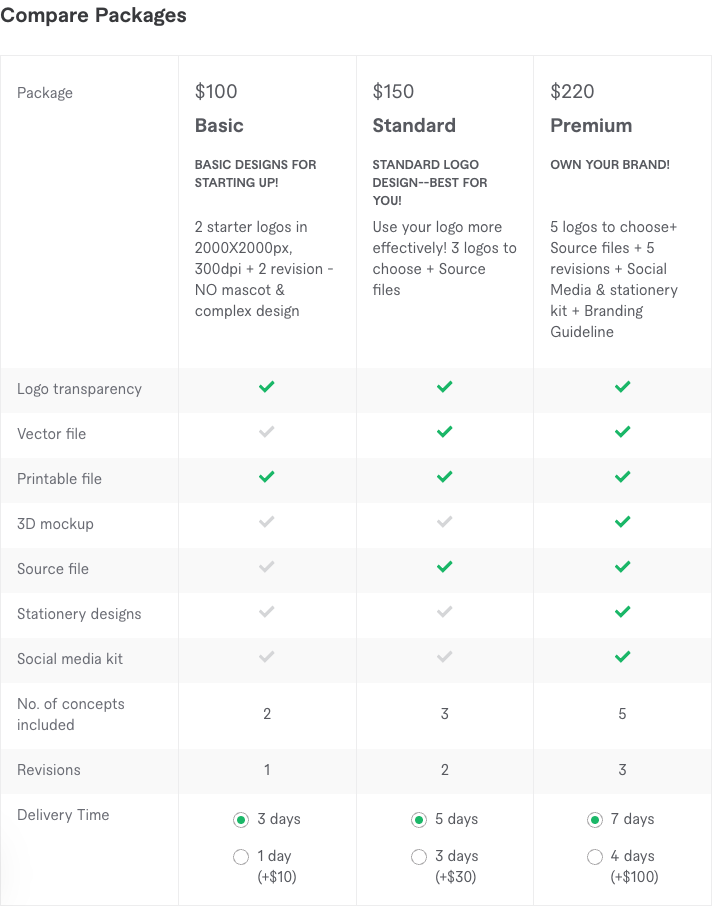Click Premium package 3D mockup checkmark
The image size is (712, 906).
click(x=622, y=522)
